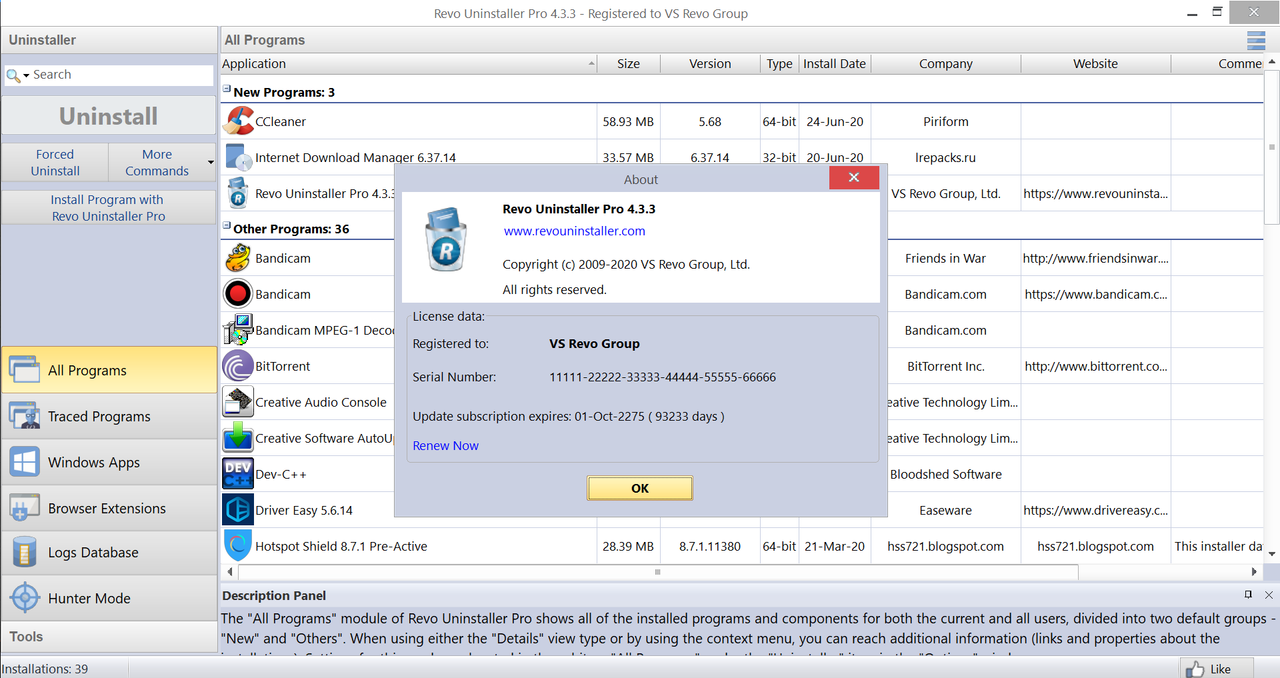Click the CCleaner size cell 58.93 MB

click(x=629, y=122)
